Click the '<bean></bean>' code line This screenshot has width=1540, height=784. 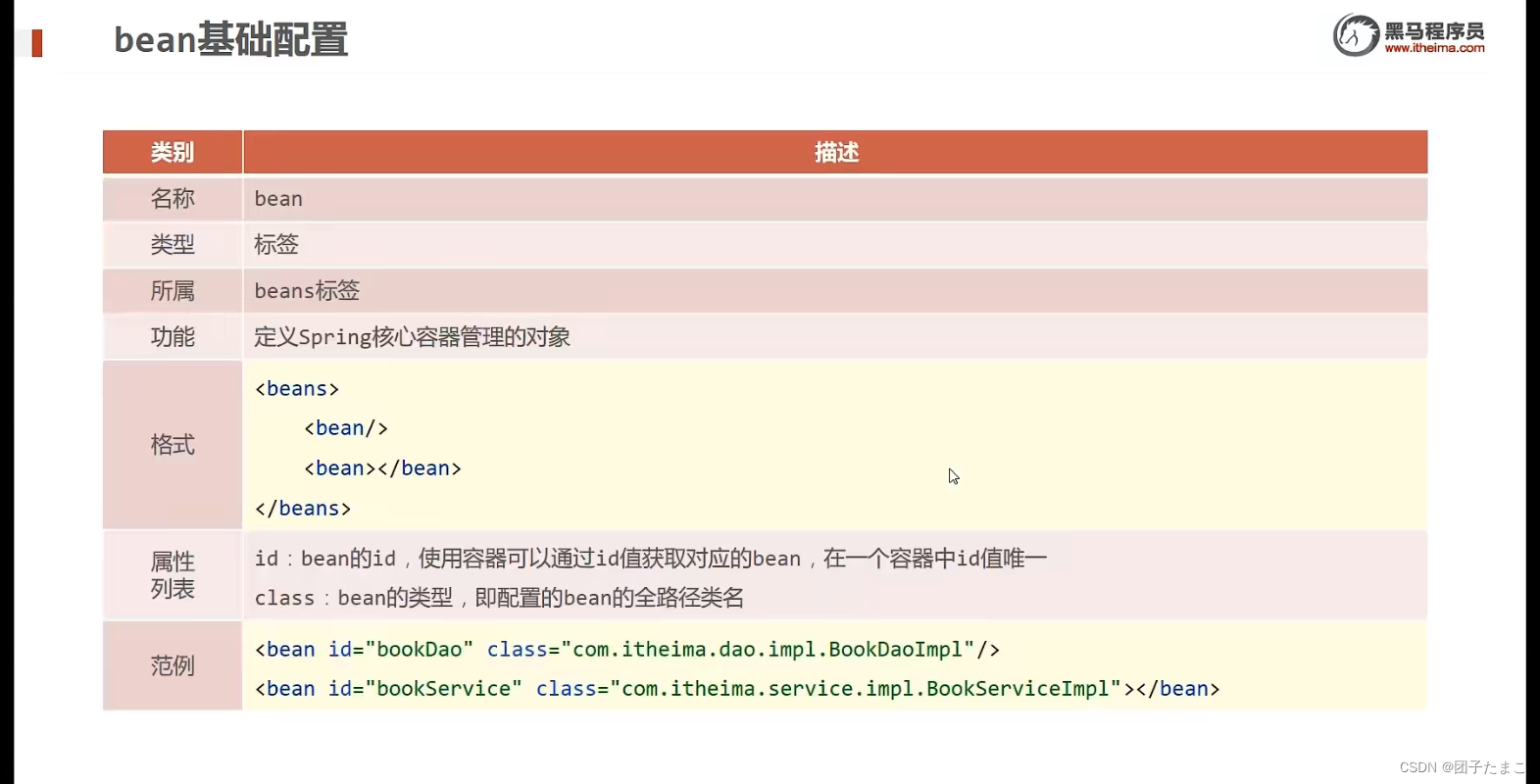[x=382, y=468]
